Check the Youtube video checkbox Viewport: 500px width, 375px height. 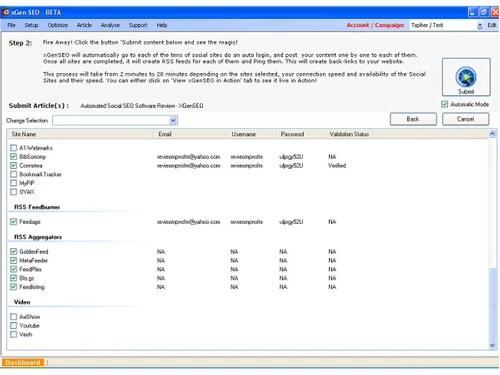click(13, 325)
